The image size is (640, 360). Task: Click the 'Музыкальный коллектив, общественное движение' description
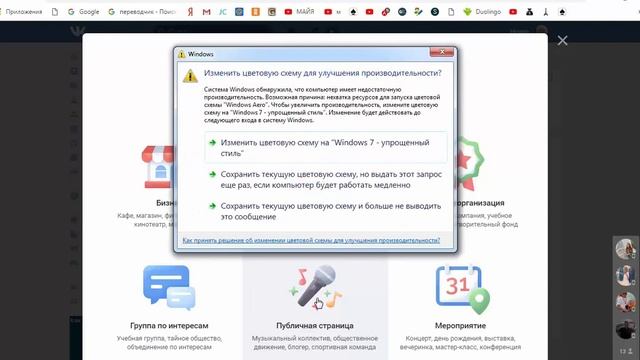tap(315, 343)
